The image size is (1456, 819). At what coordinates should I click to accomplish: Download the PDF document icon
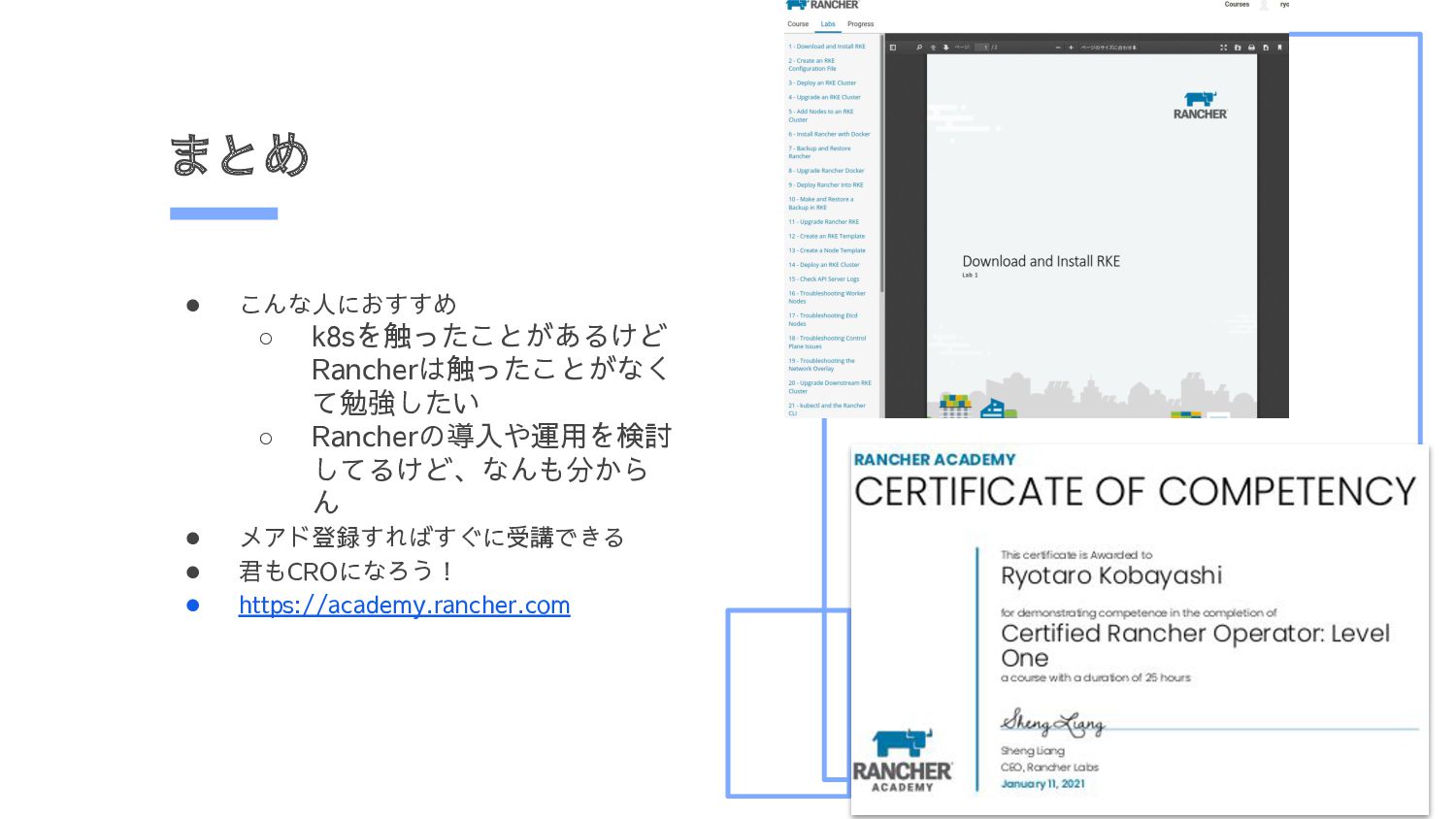pyautogui.click(x=1266, y=48)
